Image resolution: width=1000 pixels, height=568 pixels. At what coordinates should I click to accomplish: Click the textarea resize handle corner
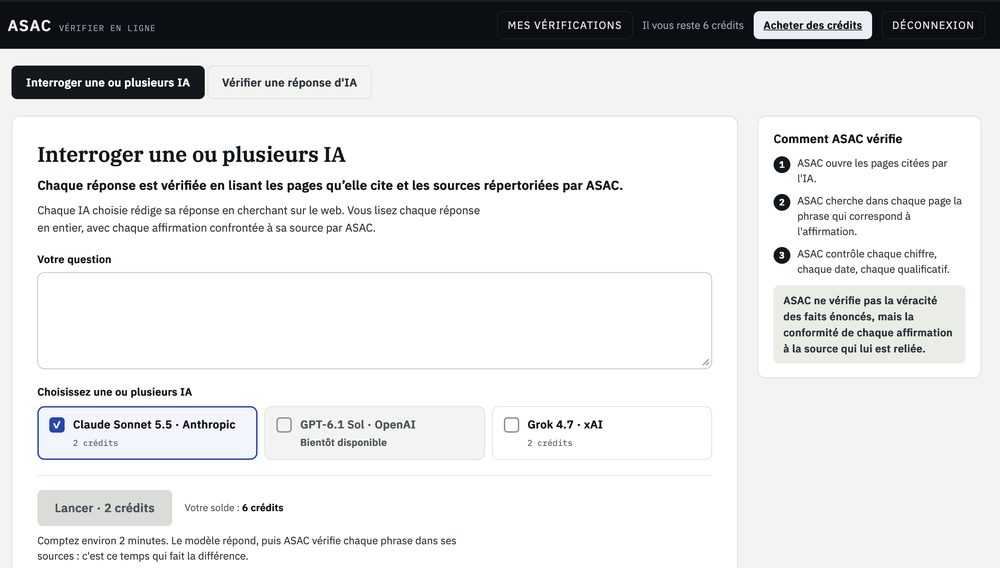click(705, 362)
